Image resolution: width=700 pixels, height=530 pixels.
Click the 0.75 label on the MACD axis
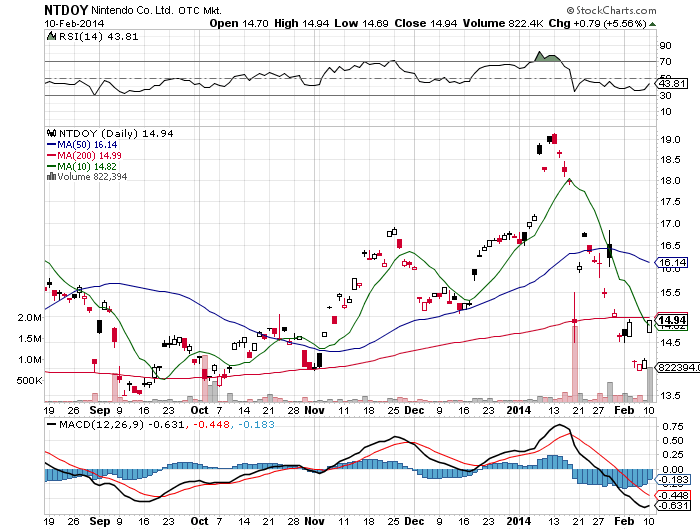click(672, 427)
